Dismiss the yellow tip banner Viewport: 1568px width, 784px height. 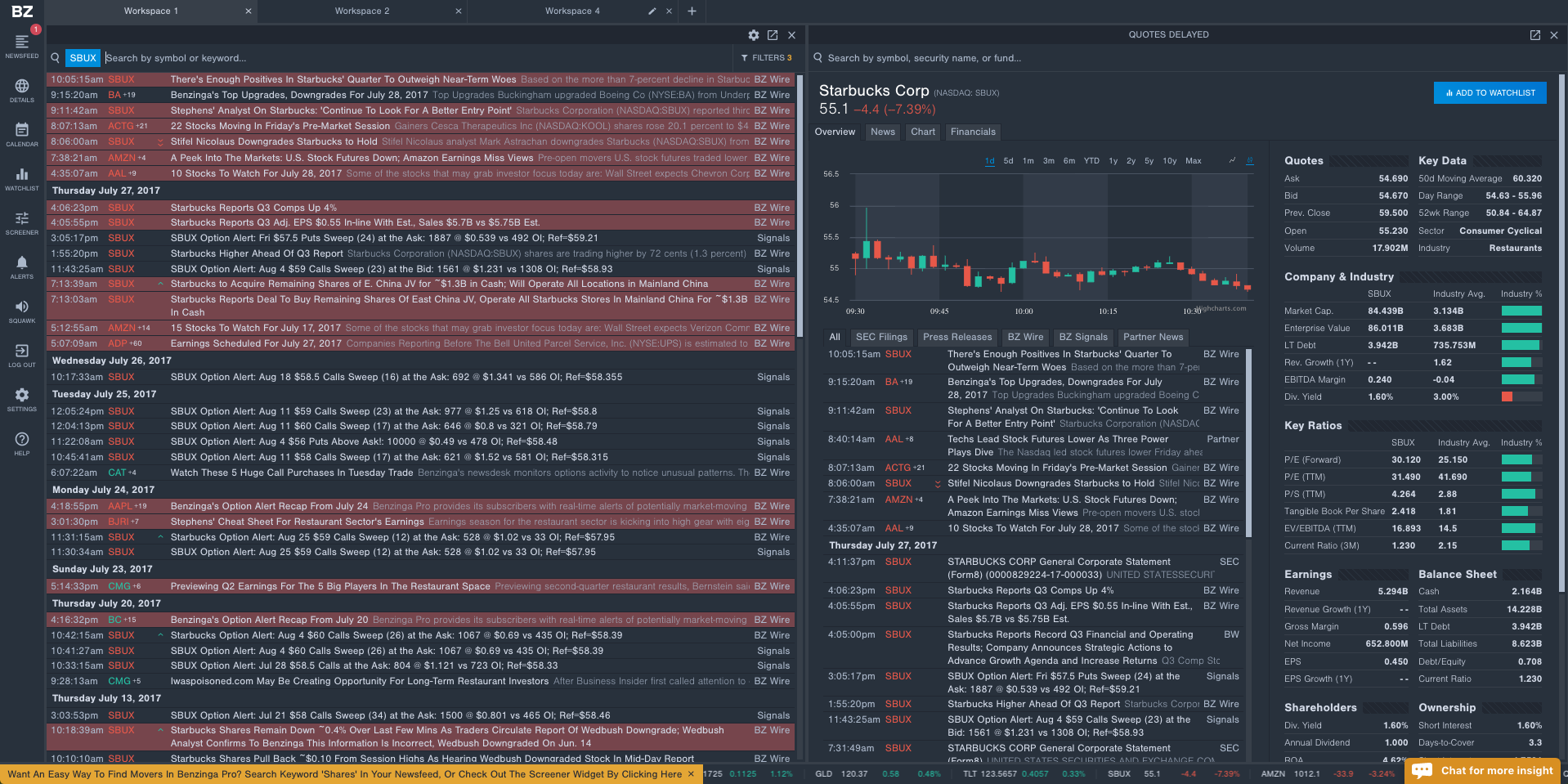[x=691, y=774]
